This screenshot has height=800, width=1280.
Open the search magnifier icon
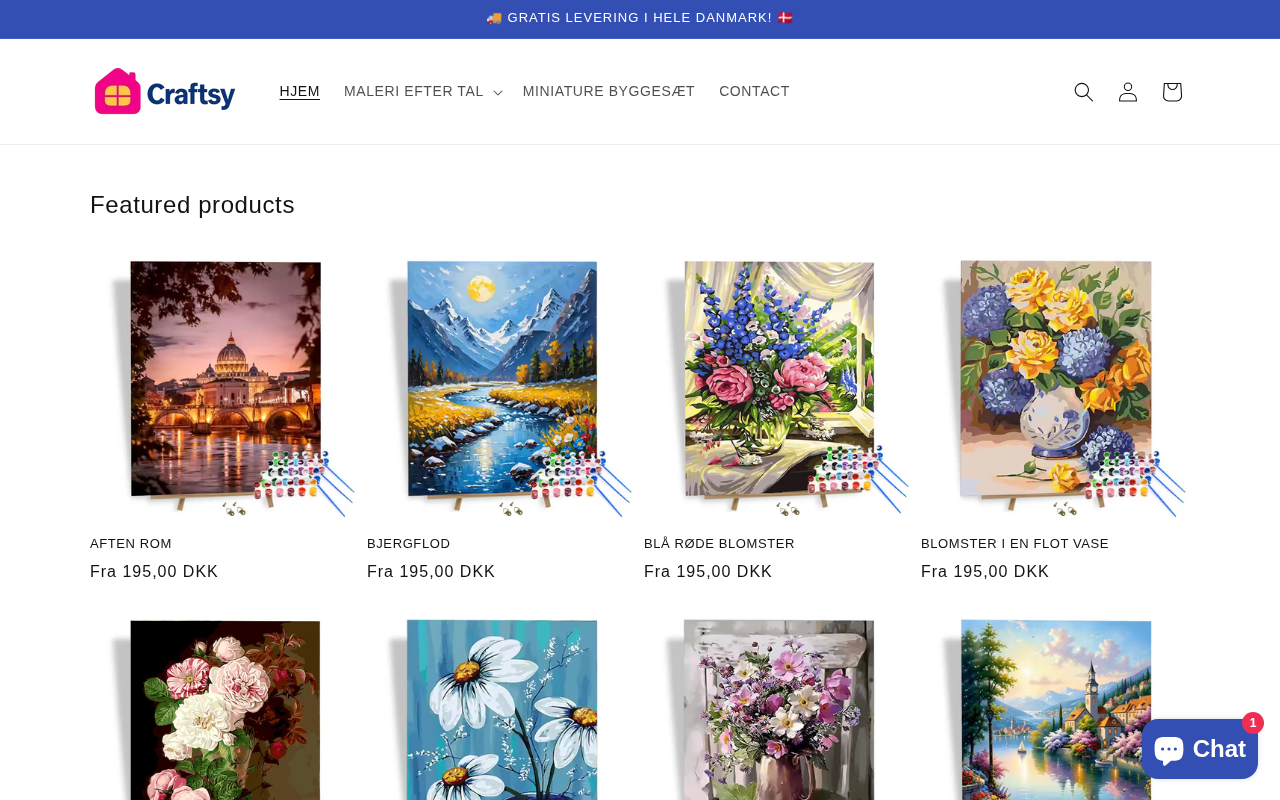coord(1084,92)
